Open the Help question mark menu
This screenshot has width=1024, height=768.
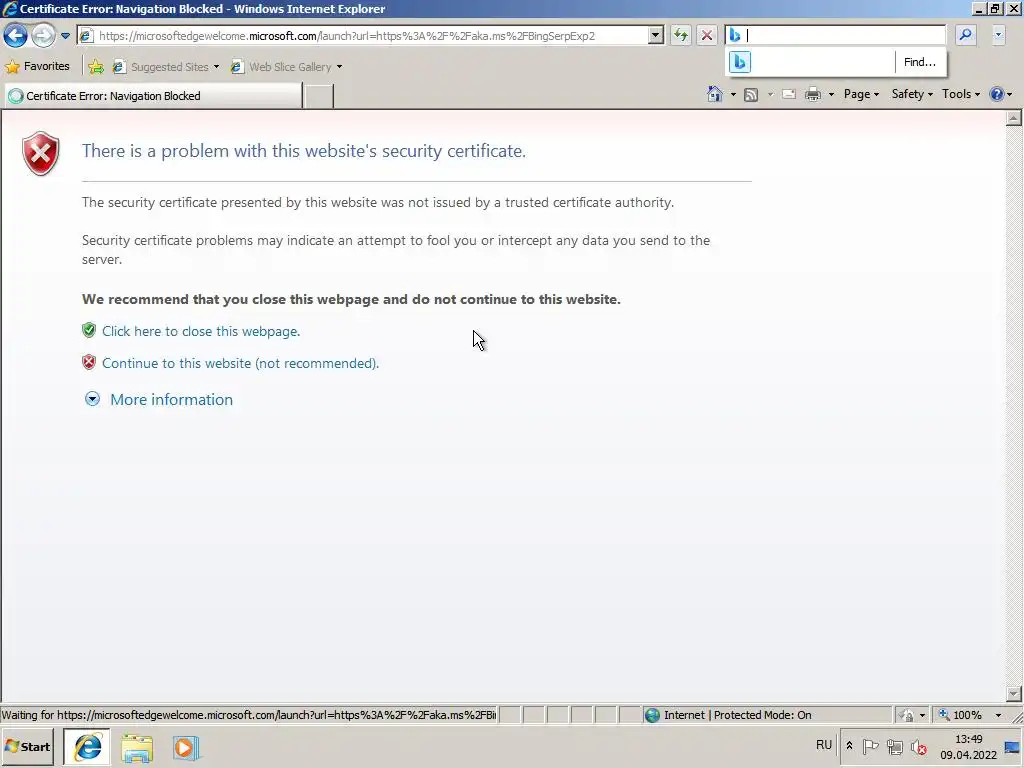pyautogui.click(x=1000, y=95)
